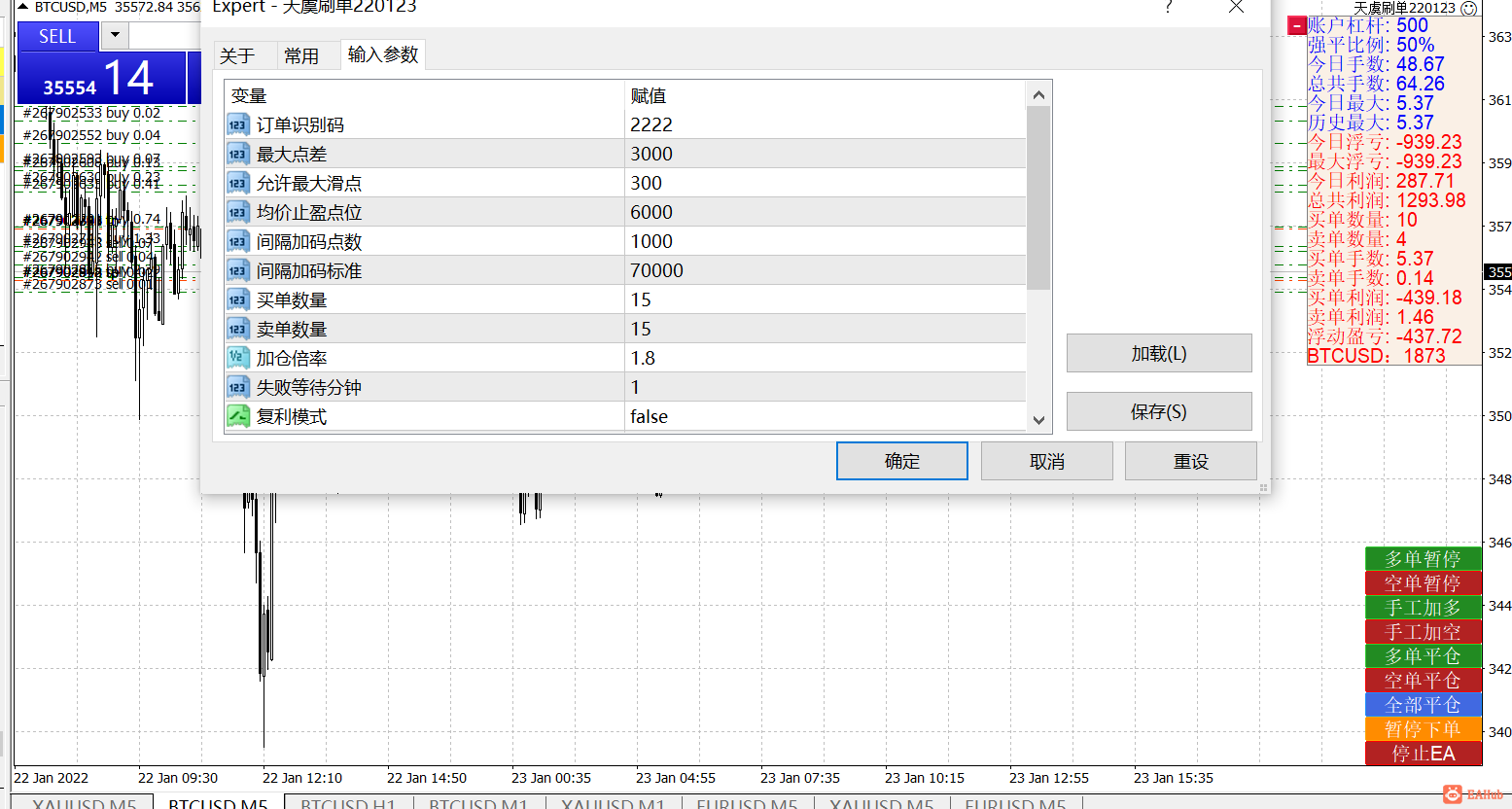This screenshot has width=1512, height=809.
Task: Select the icon beside 买单数量 variable
Action: (x=238, y=299)
